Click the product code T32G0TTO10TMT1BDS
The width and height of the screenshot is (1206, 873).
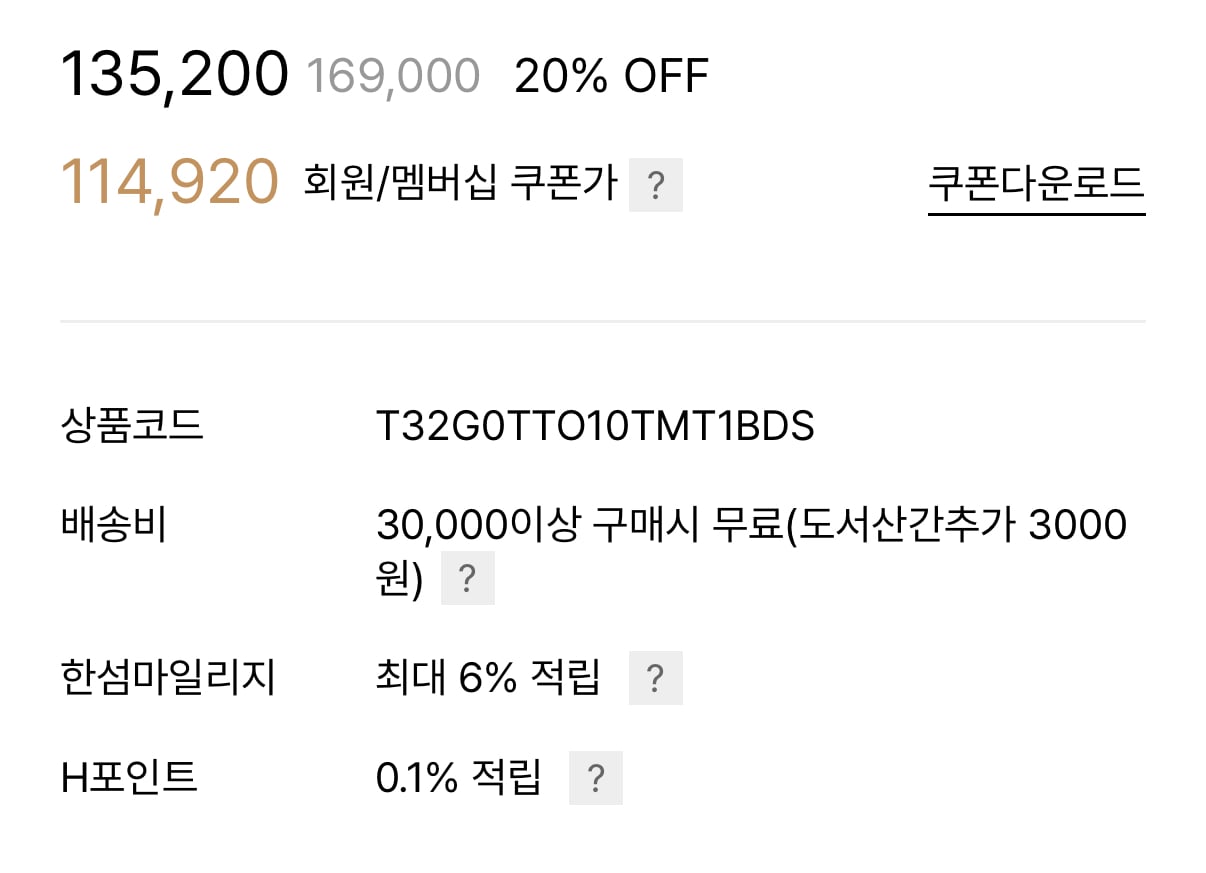(x=595, y=427)
